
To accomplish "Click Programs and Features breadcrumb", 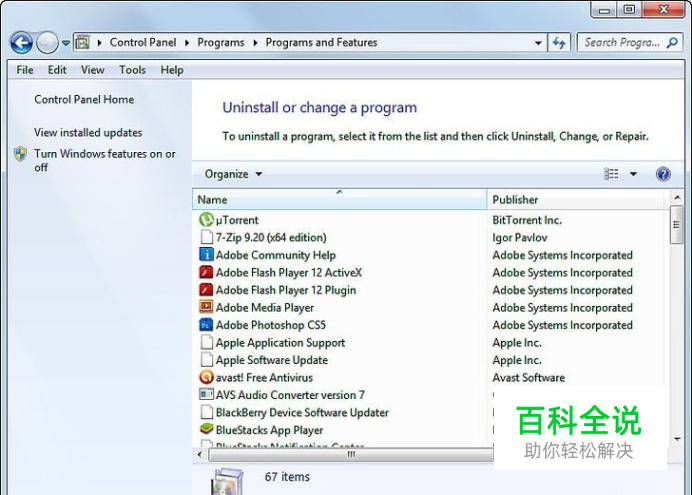I will pos(321,42).
